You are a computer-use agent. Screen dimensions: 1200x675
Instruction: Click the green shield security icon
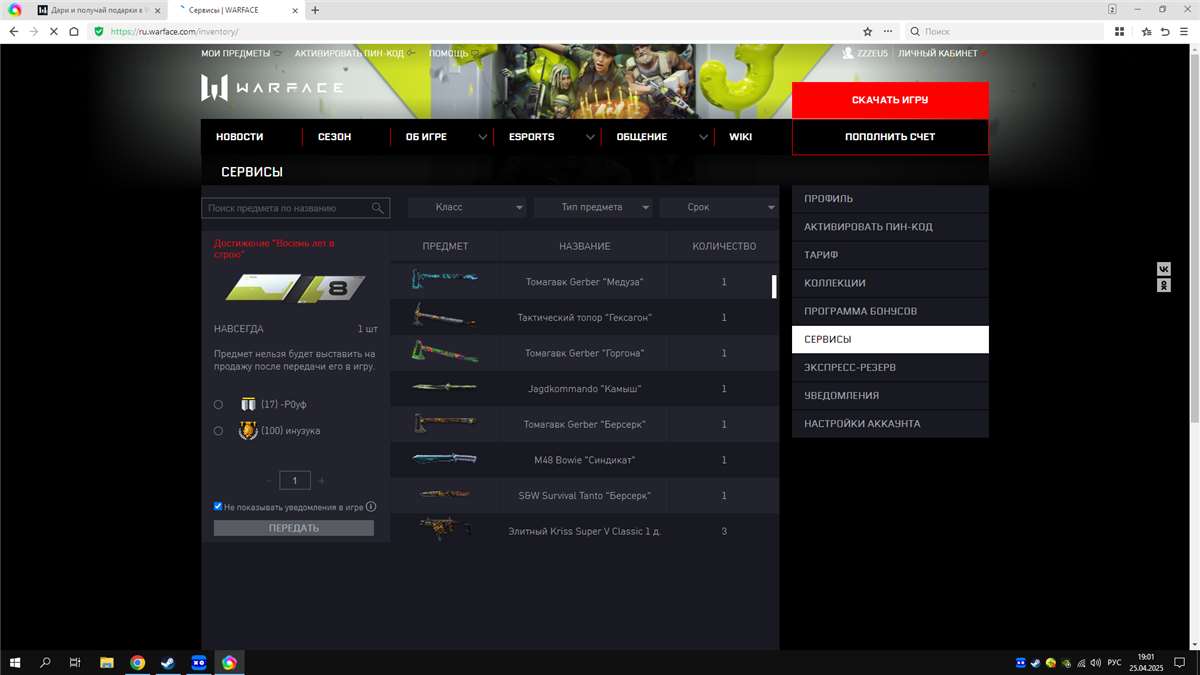click(x=98, y=32)
